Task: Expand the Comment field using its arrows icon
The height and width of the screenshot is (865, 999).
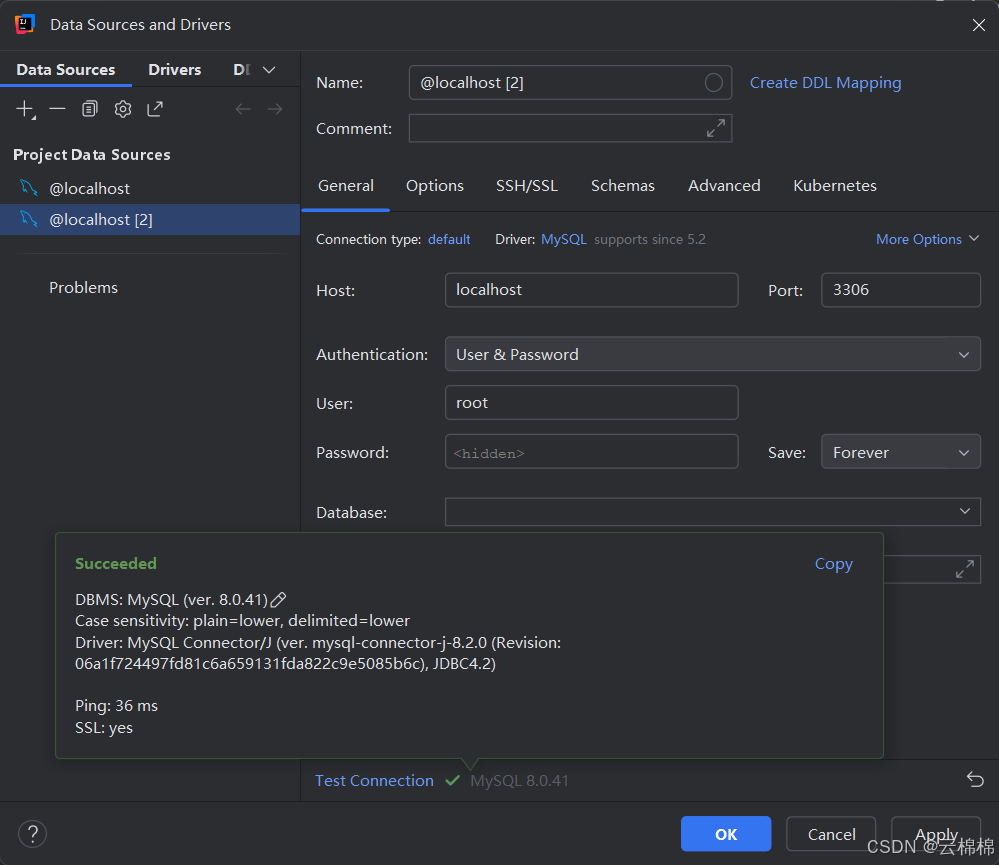Action: coord(715,128)
